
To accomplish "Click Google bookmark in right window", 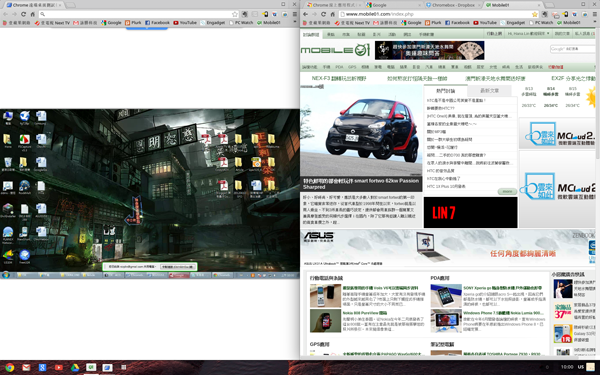I will (x=411, y=23).
